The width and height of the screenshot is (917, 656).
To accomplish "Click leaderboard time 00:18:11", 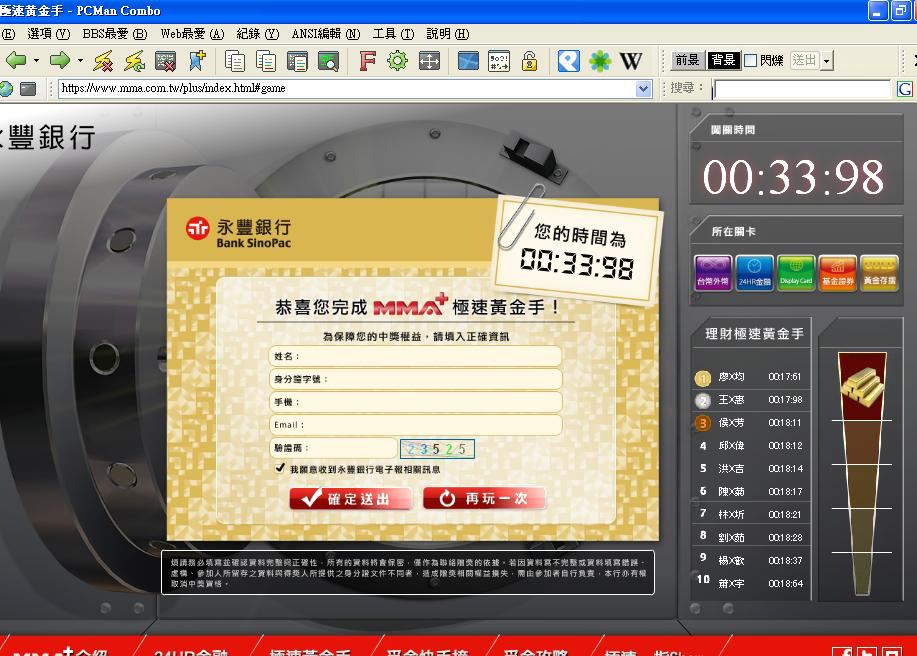I will click(785, 423).
